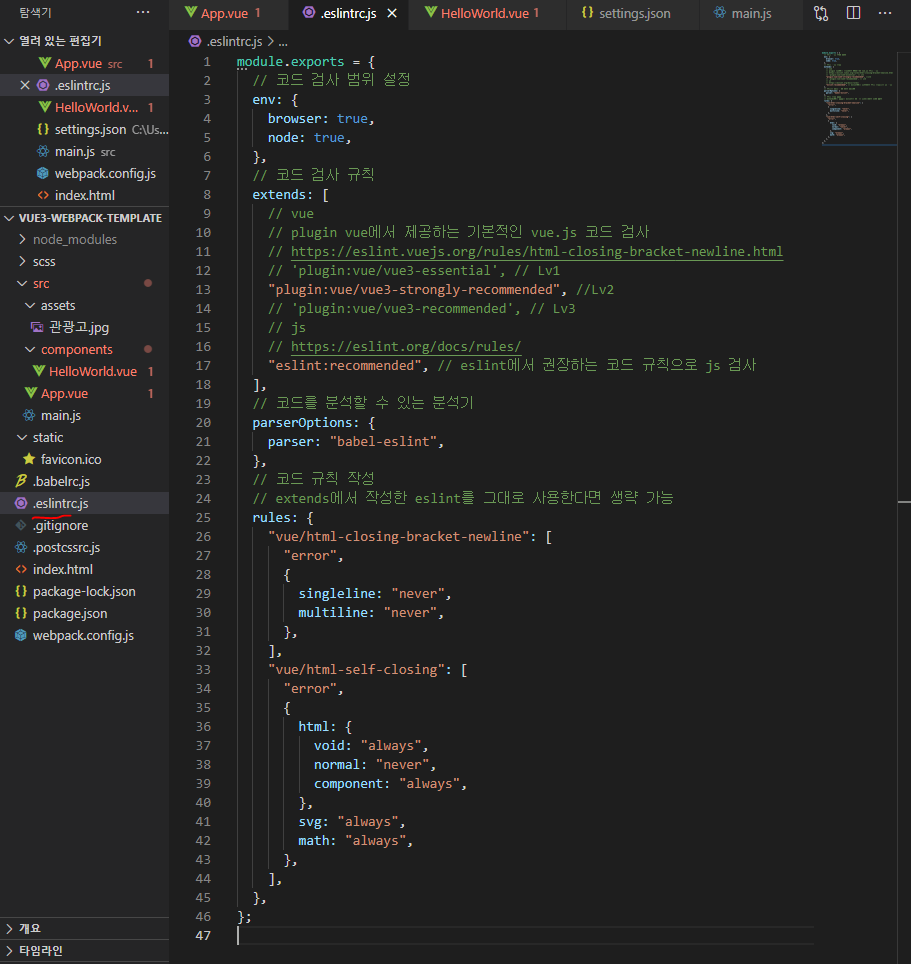Screen dimensions: 911x964
Task: Open App.vue from open editors list
Action: 84,63
